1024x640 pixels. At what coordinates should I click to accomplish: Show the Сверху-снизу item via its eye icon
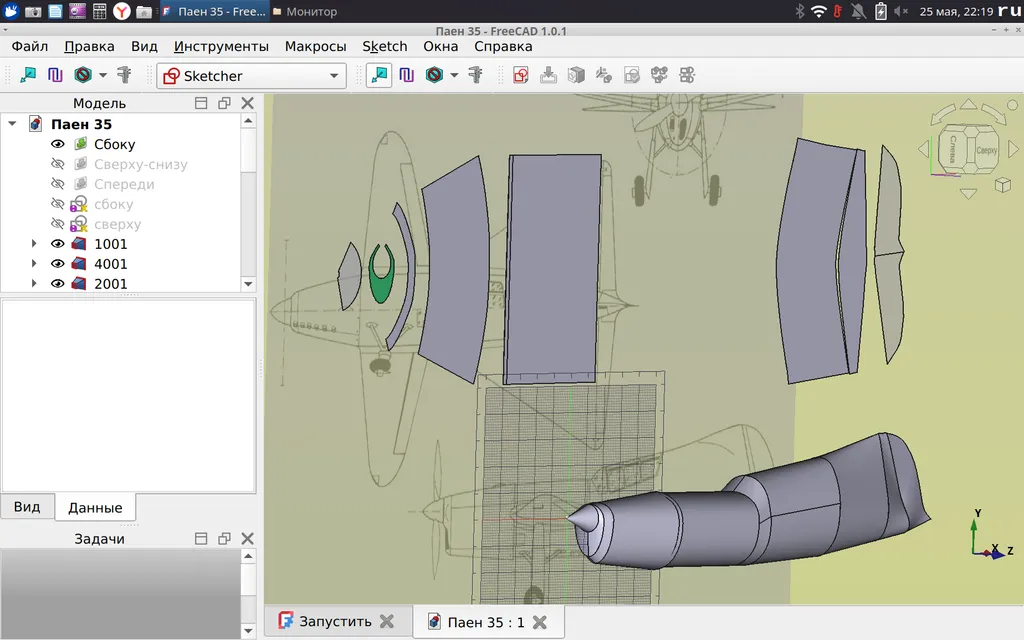(58, 164)
